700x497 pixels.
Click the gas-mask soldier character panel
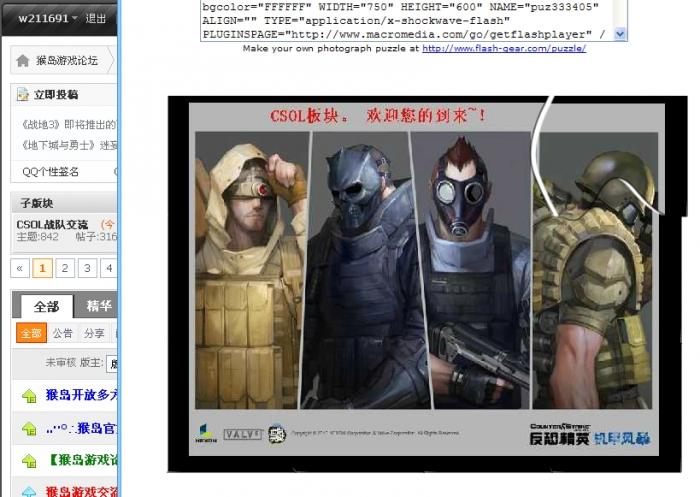pyautogui.click(x=473, y=270)
